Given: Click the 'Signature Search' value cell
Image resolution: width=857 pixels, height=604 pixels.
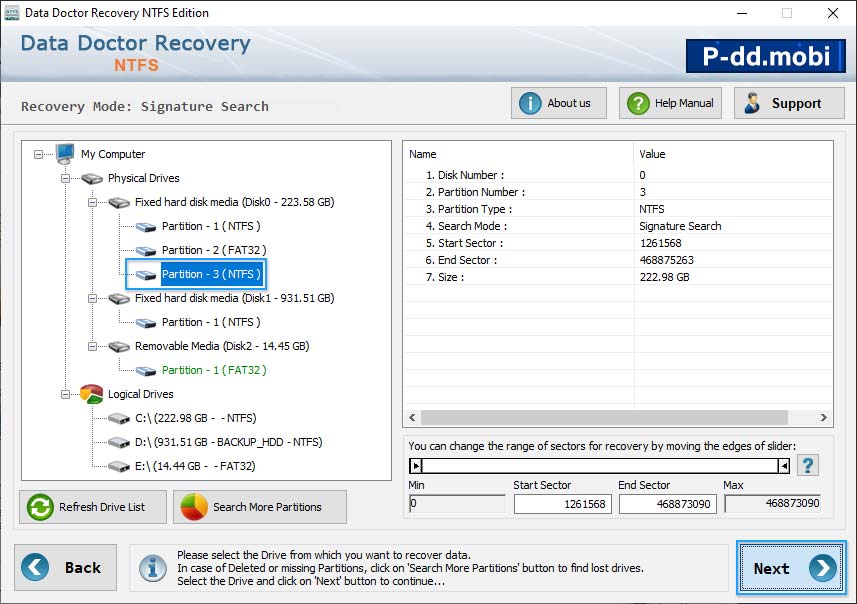Looking at the screenshot, I should [x=680, y=226].
